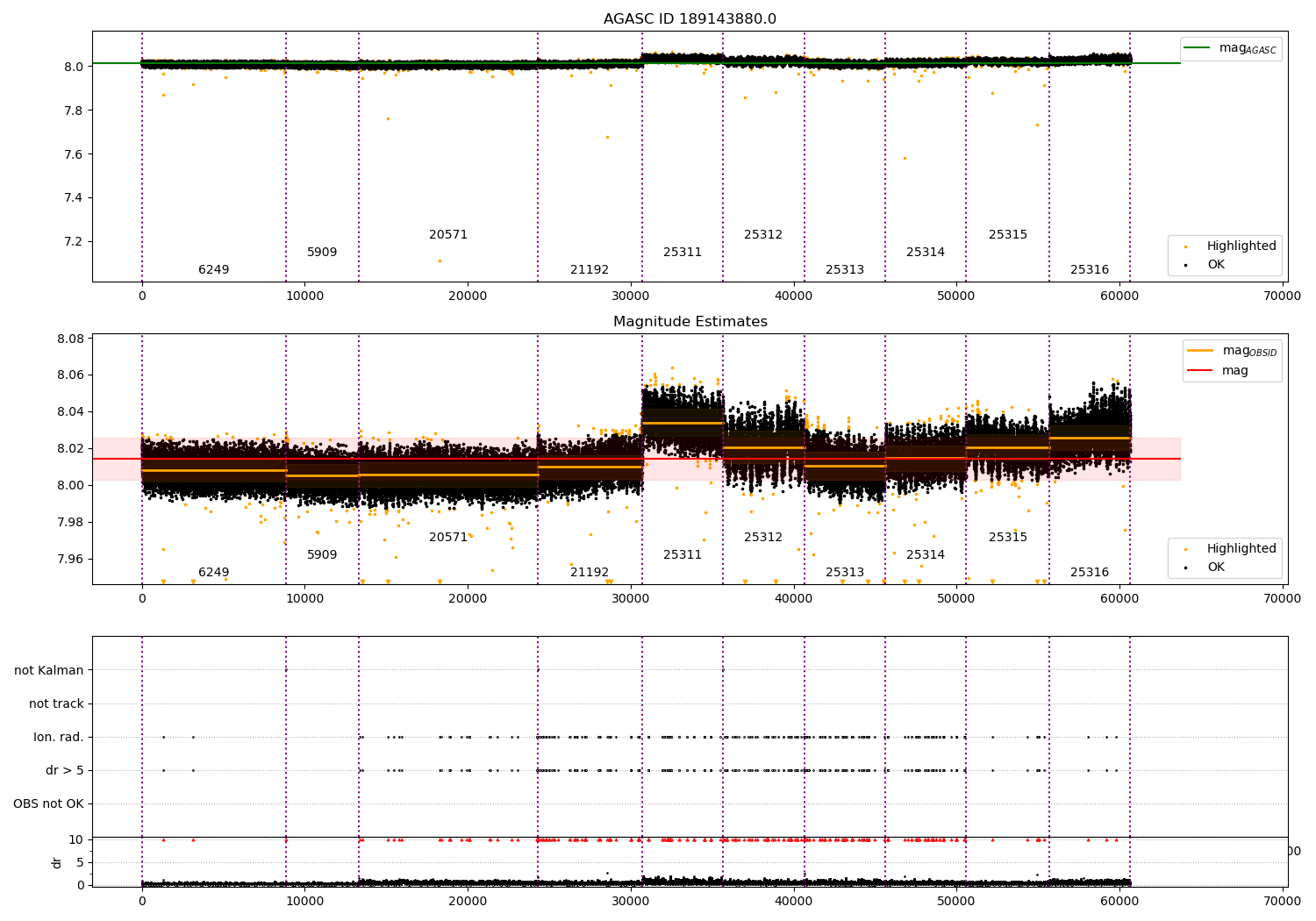Image resolution: width=1316 pixels, height=921 pixels.
Task: Click the 8.08 y-axis tick label
Action: tap(70, 339)
